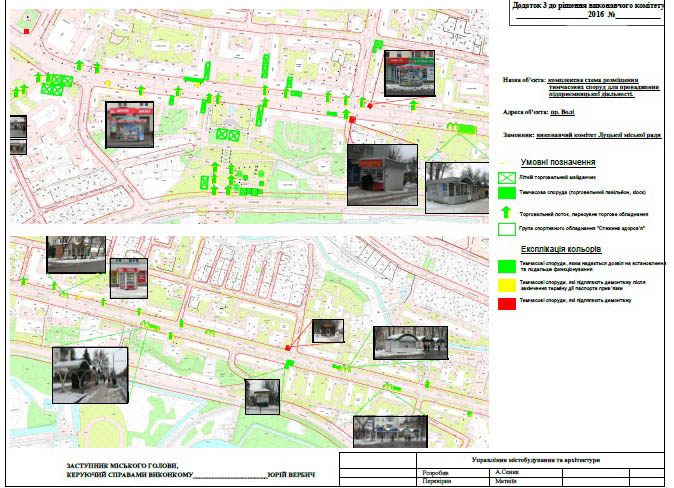Image resolution: width=674 pixels, height=488 pixels.
Task: Open the red-roofed kiosk photo beside the legend
Action: click(381, 174)
